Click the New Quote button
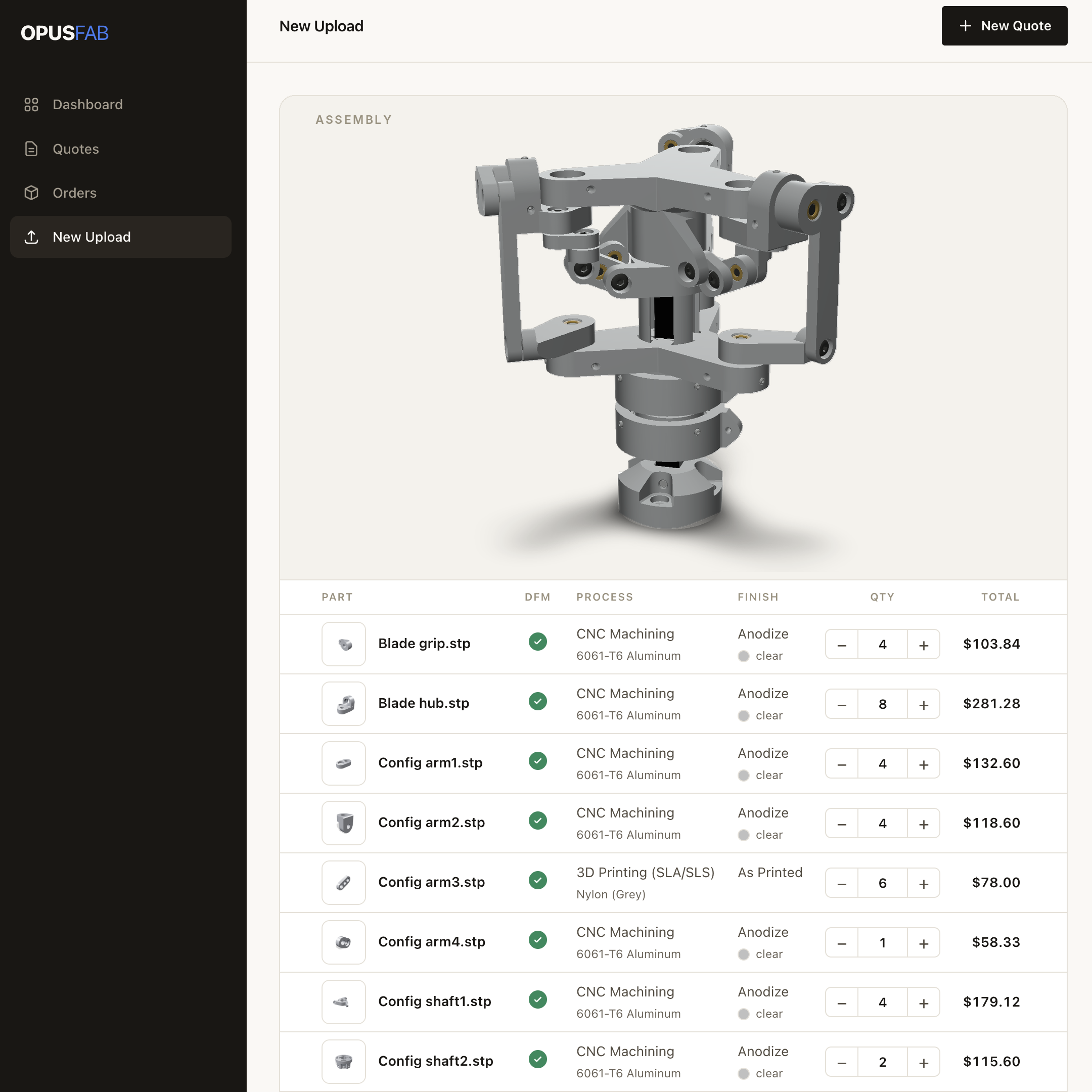This screenshot has width=1092, height=1092. coord(1005,26)
